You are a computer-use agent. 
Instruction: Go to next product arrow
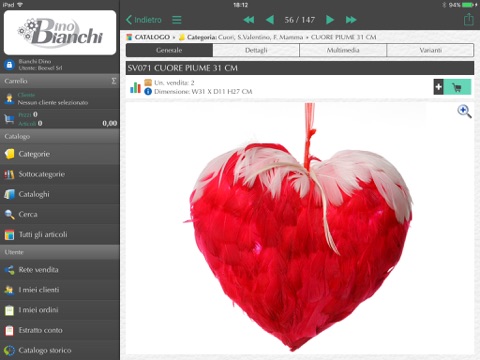point(330,20)
